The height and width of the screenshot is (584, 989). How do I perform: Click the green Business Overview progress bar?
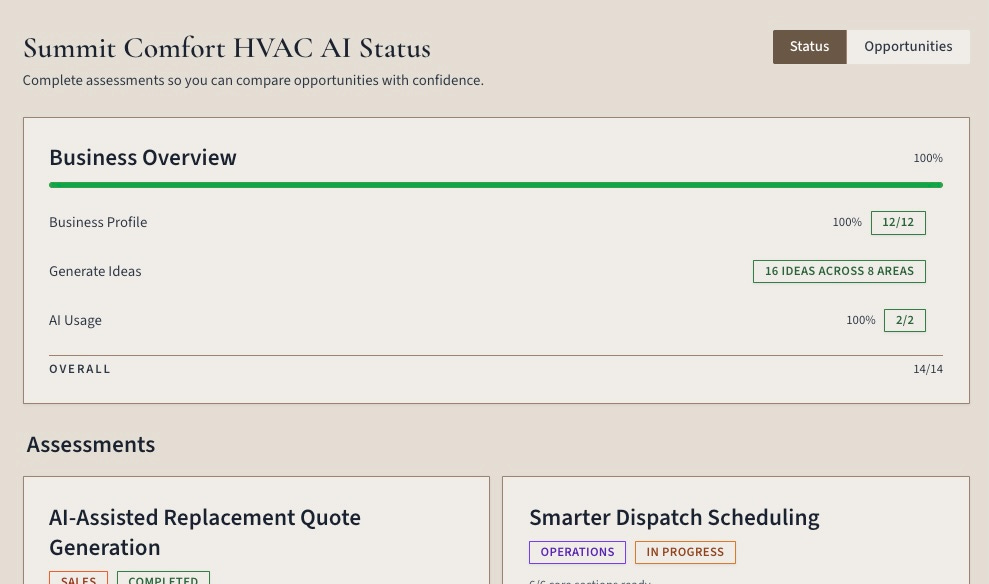[496, 185]
